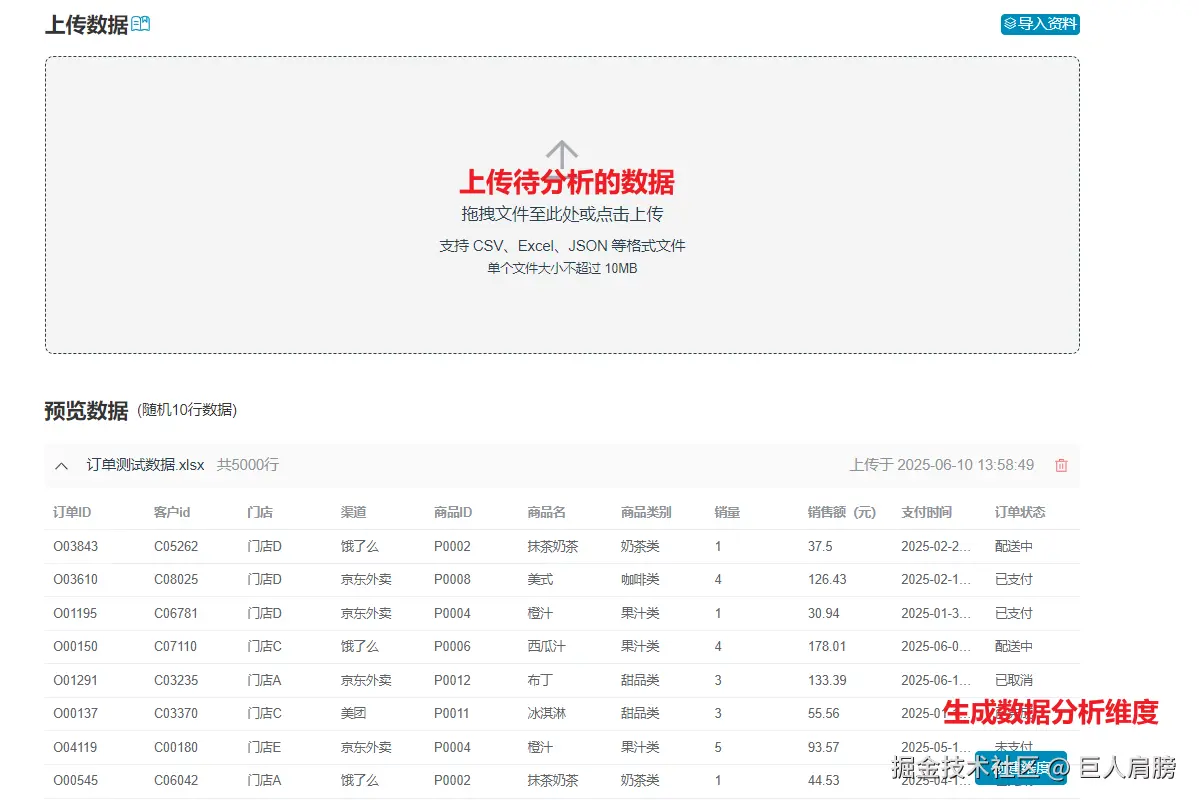Image resolution: width=1199 pixels, height=804 pixels.
Task: Click the 美团 channel cell
Action: [353, 714]
